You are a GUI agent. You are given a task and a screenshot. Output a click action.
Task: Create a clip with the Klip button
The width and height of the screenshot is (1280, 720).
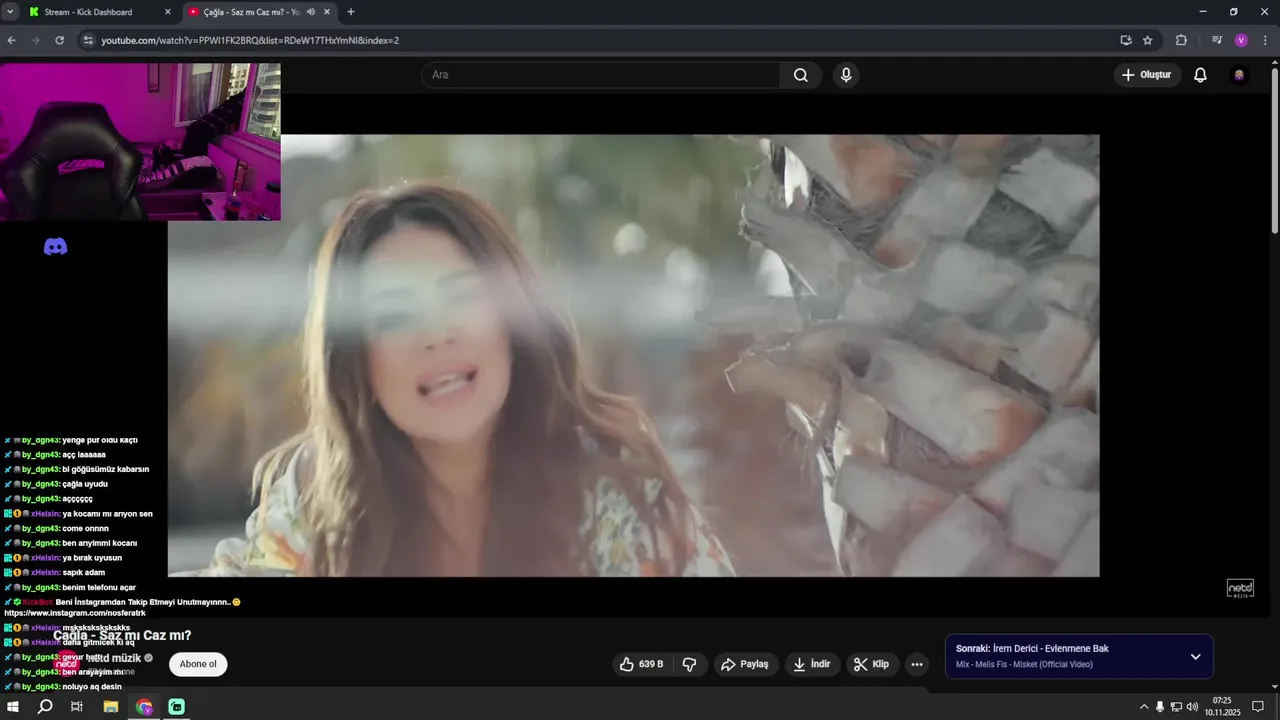(871, 664)
